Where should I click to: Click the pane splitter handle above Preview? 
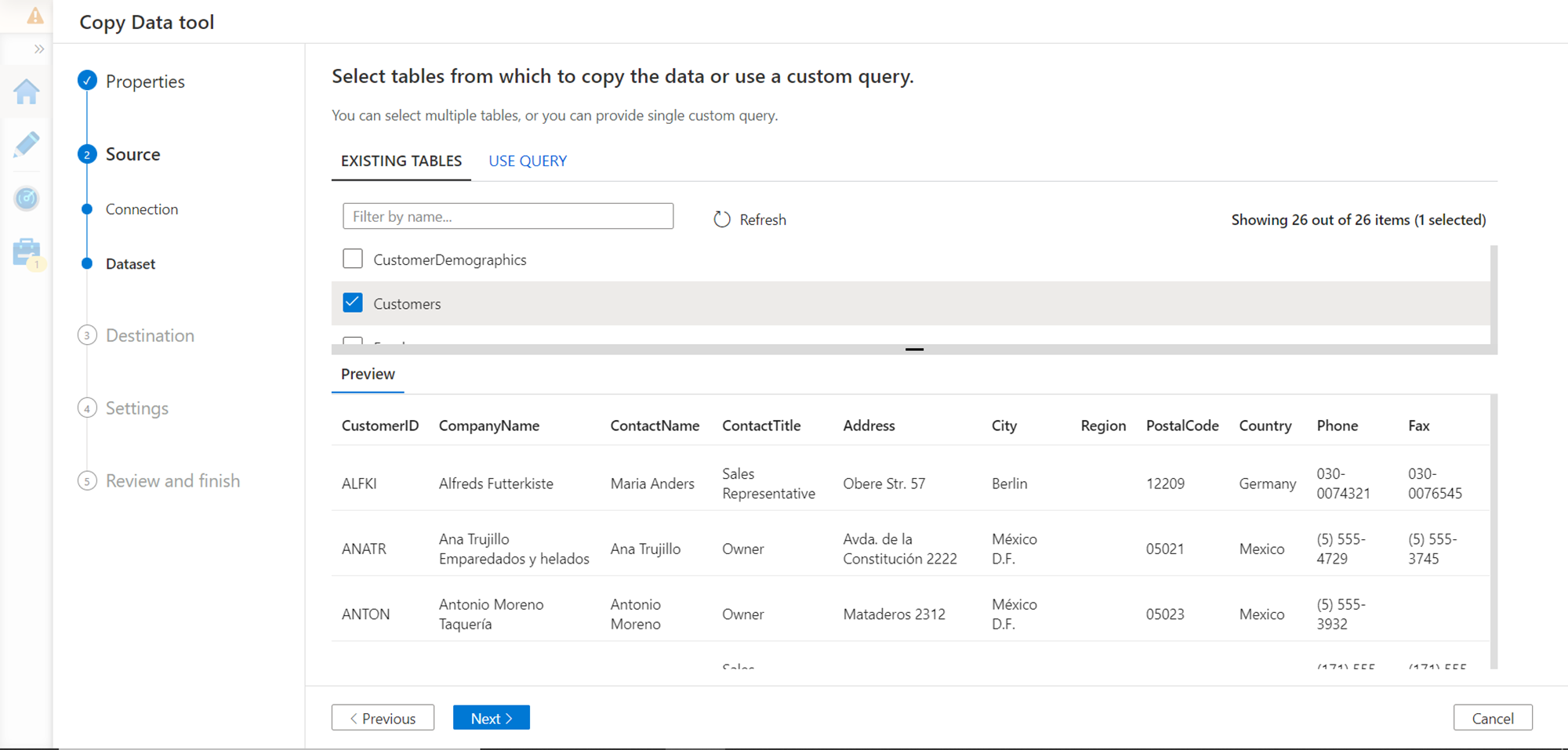click(x=914, y=350)
